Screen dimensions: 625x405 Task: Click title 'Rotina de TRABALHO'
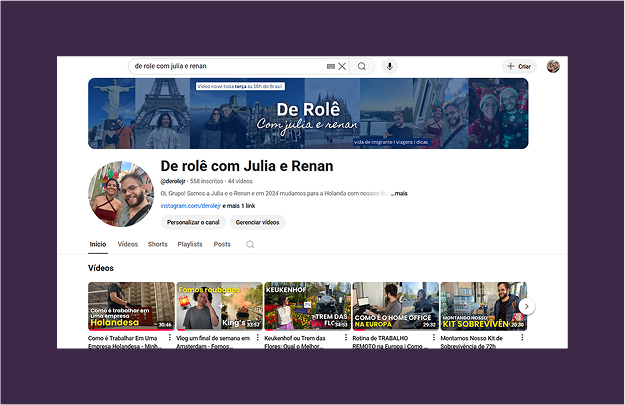click(x=380, y=338)
